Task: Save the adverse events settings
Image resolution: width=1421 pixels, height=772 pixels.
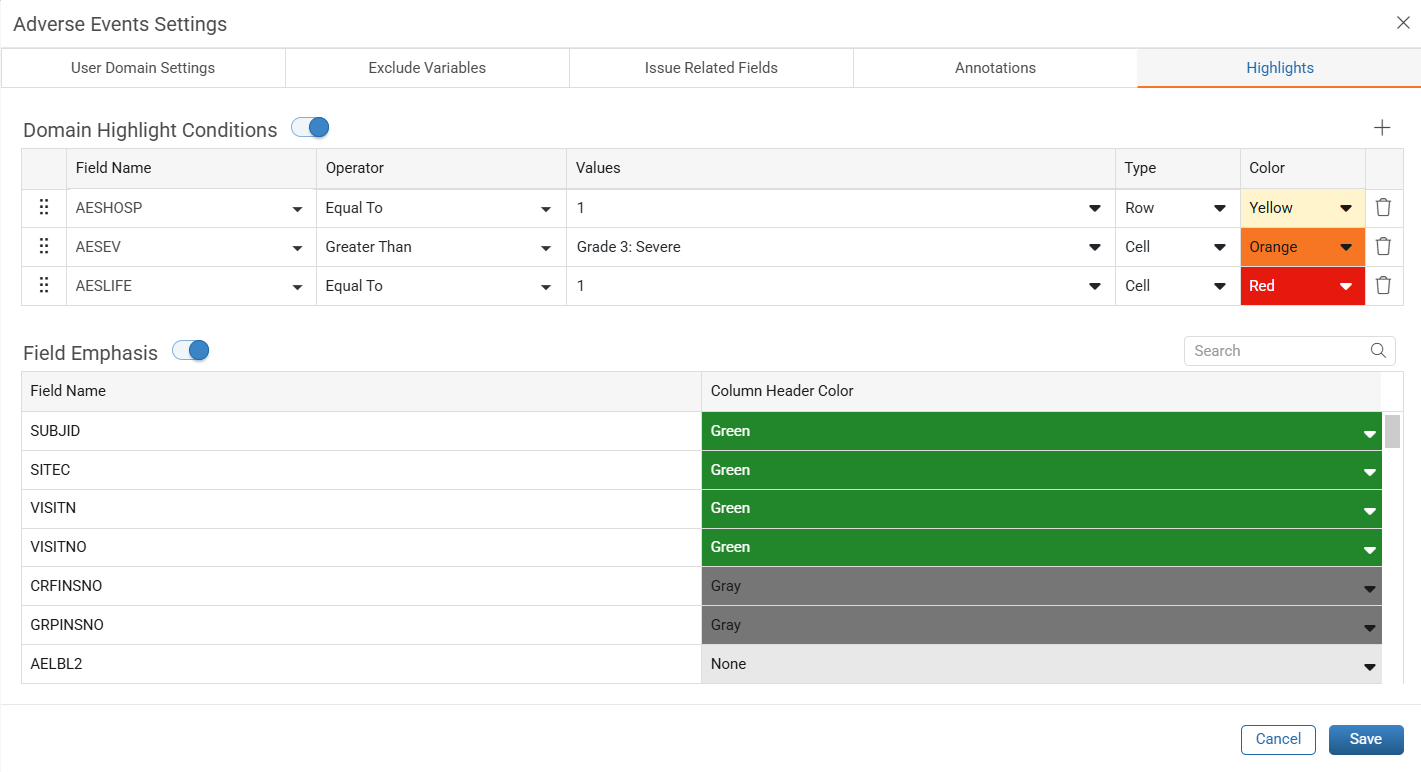Action: click(1366, 740)
